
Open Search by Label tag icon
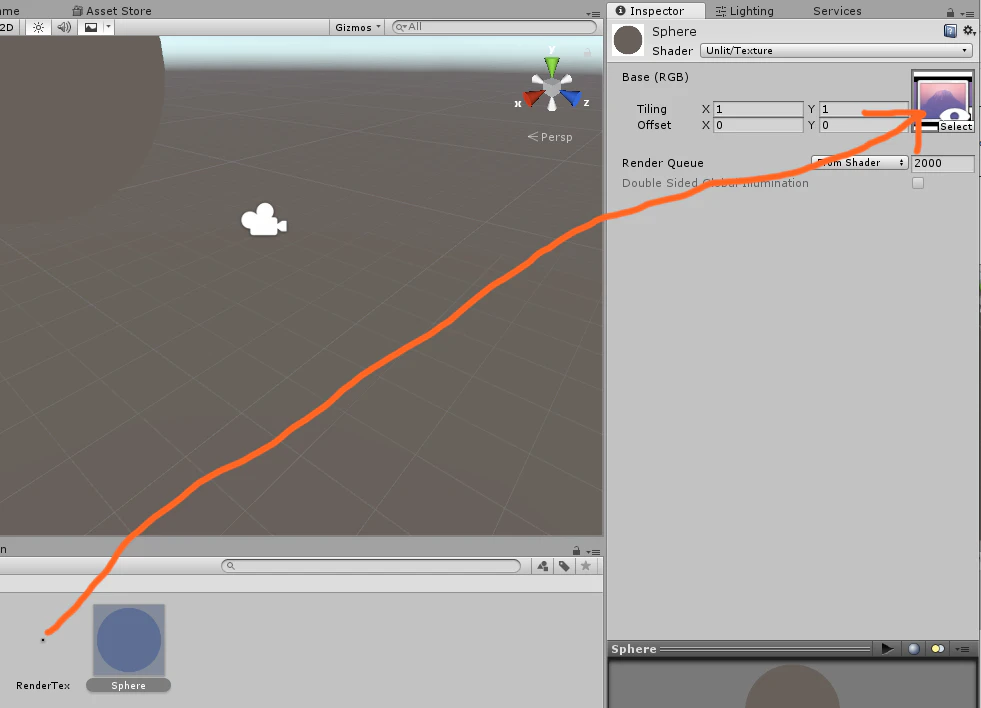tap(564, 566)
